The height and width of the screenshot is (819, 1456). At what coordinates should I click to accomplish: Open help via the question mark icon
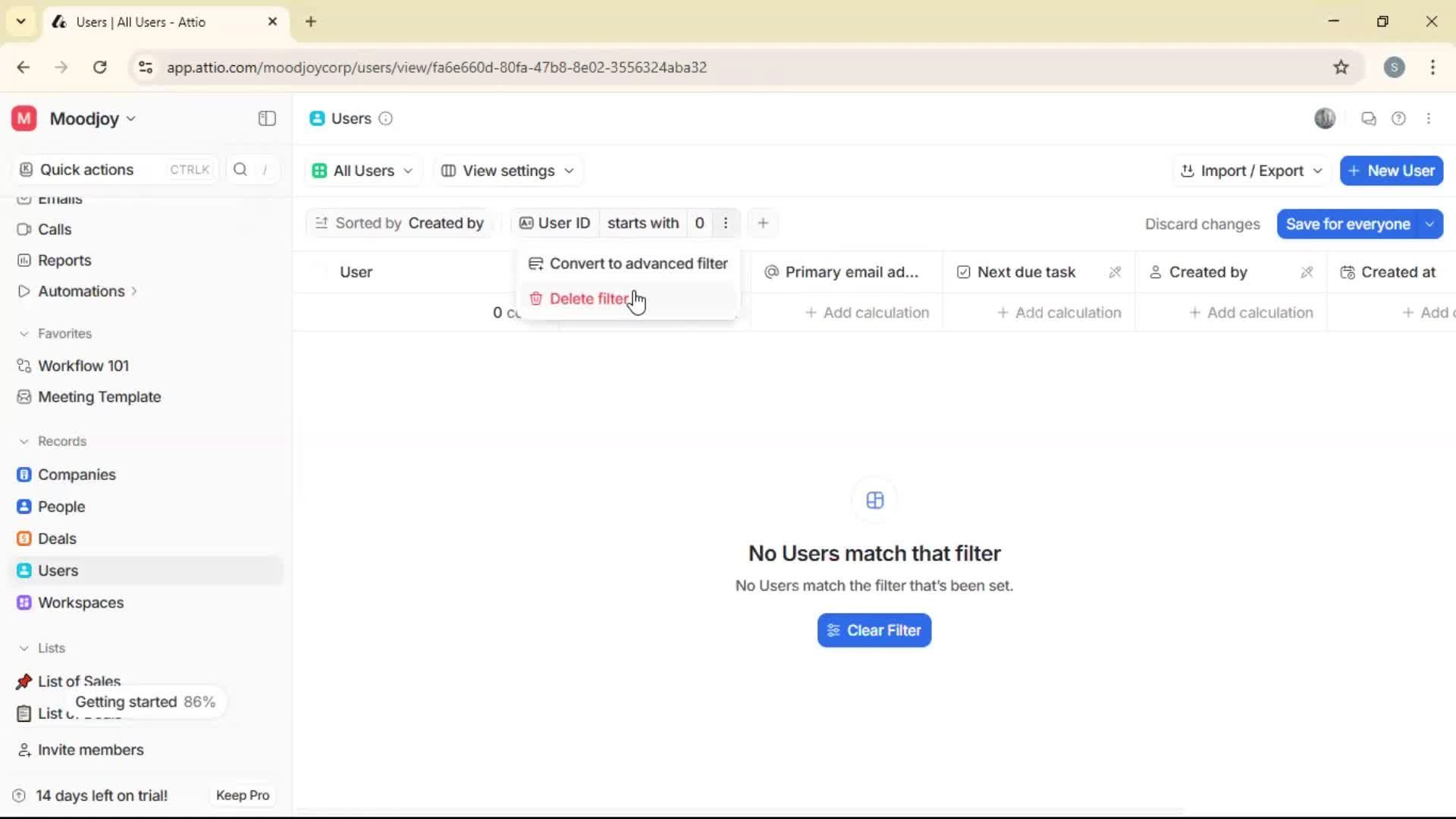pos(1399,118)
